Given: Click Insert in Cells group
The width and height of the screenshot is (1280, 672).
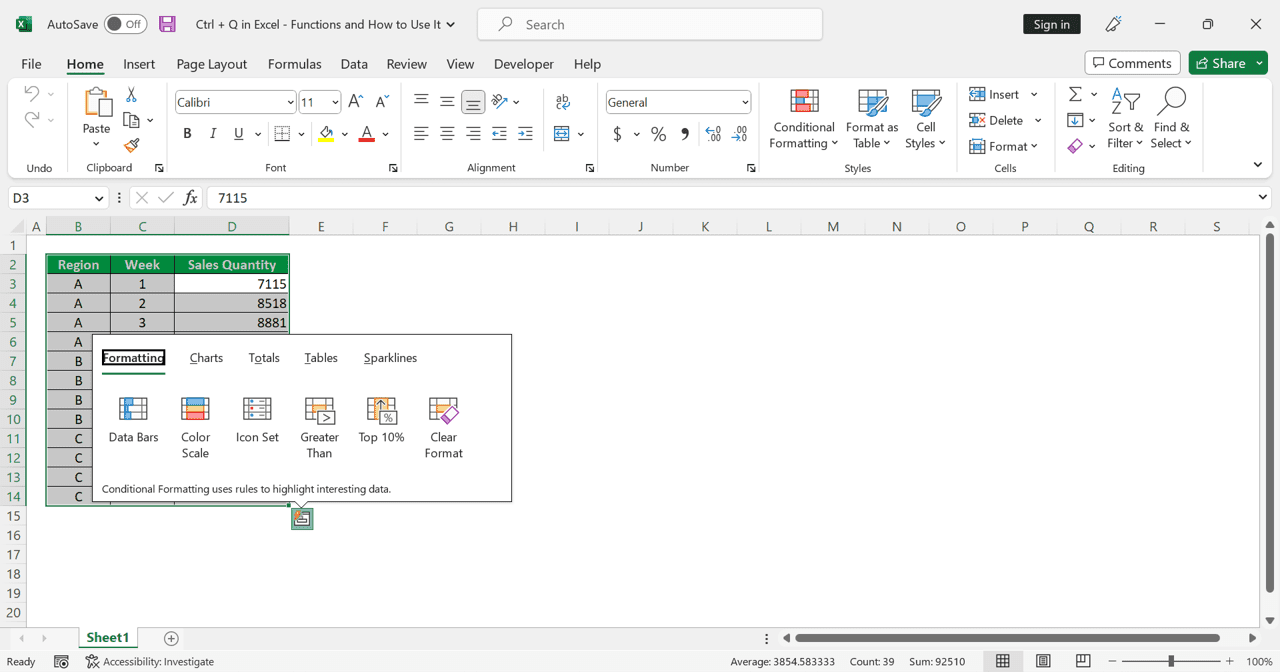Looking at the screenshot, I should (x=995, y=94).
